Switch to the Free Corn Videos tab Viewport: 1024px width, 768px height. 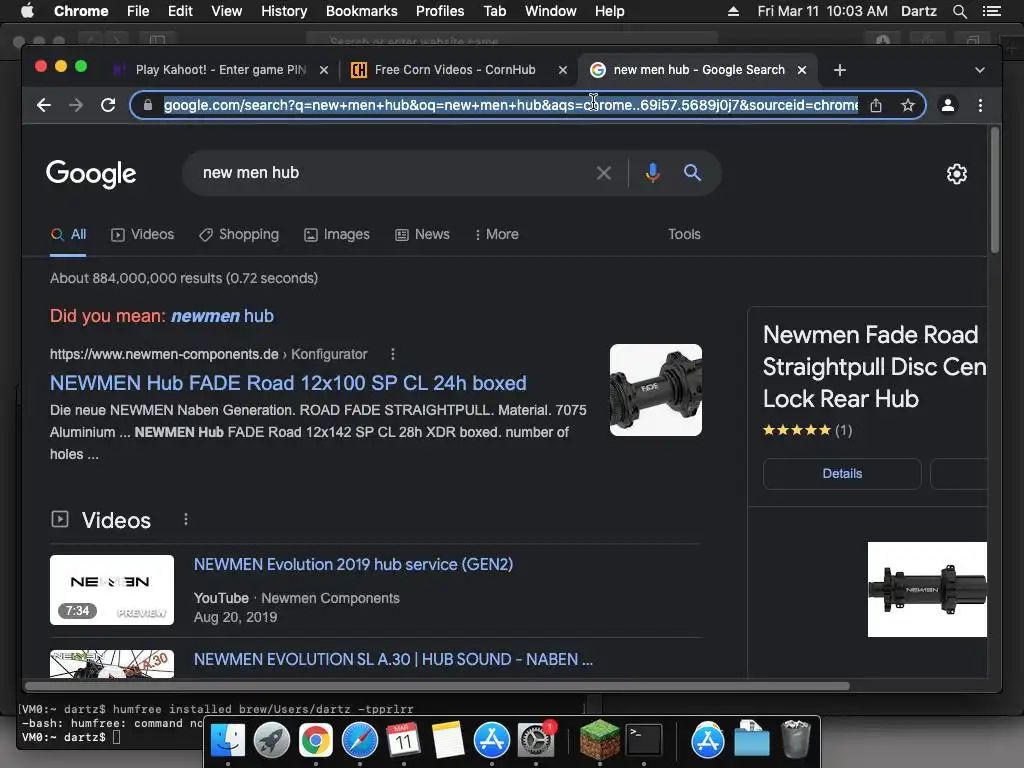(455, 70)
